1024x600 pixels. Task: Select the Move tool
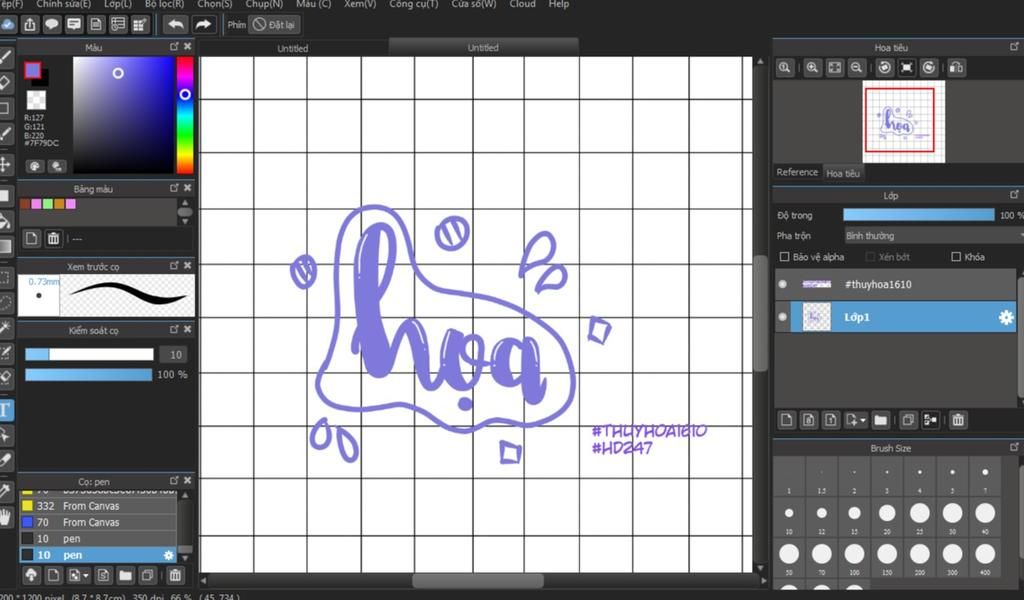(5, 164)
